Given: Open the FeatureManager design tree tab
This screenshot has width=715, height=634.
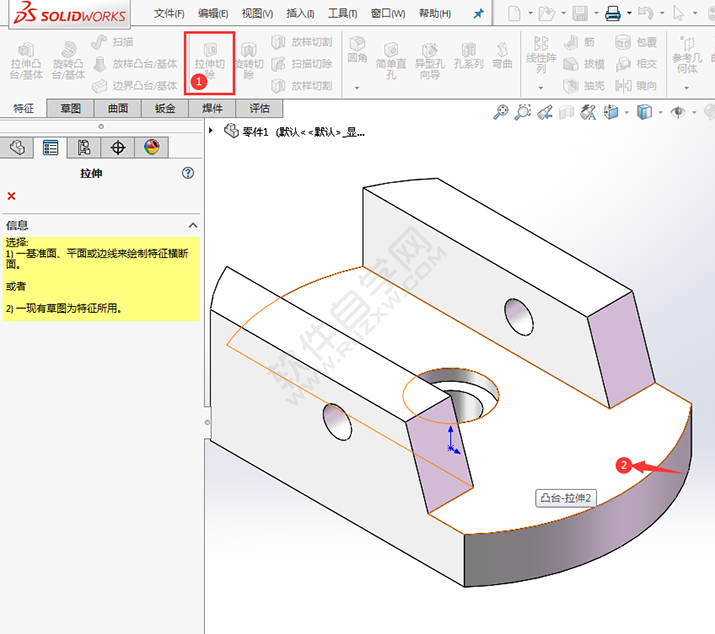Looking at the screenshot, I should pyautogui.click(x=17, y=147).
